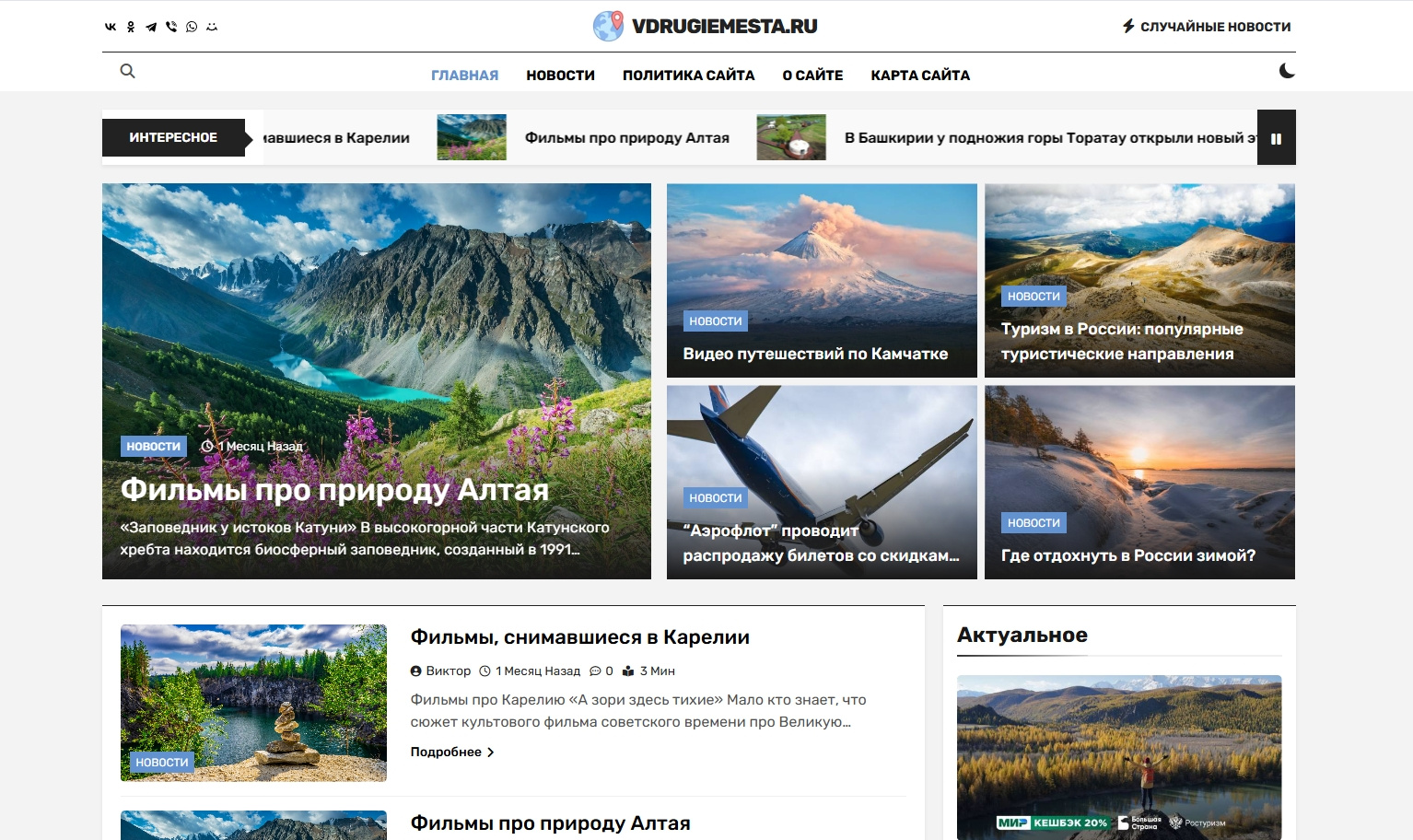This screenshot has width=1413, height=840.
Task: Open the Telegram paper-plane icon
Action: (151, 27)
